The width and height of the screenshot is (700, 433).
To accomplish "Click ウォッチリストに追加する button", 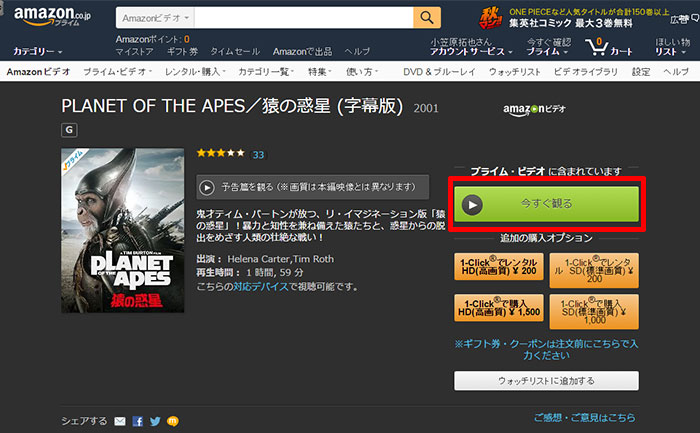I will (x=546, y=381).
